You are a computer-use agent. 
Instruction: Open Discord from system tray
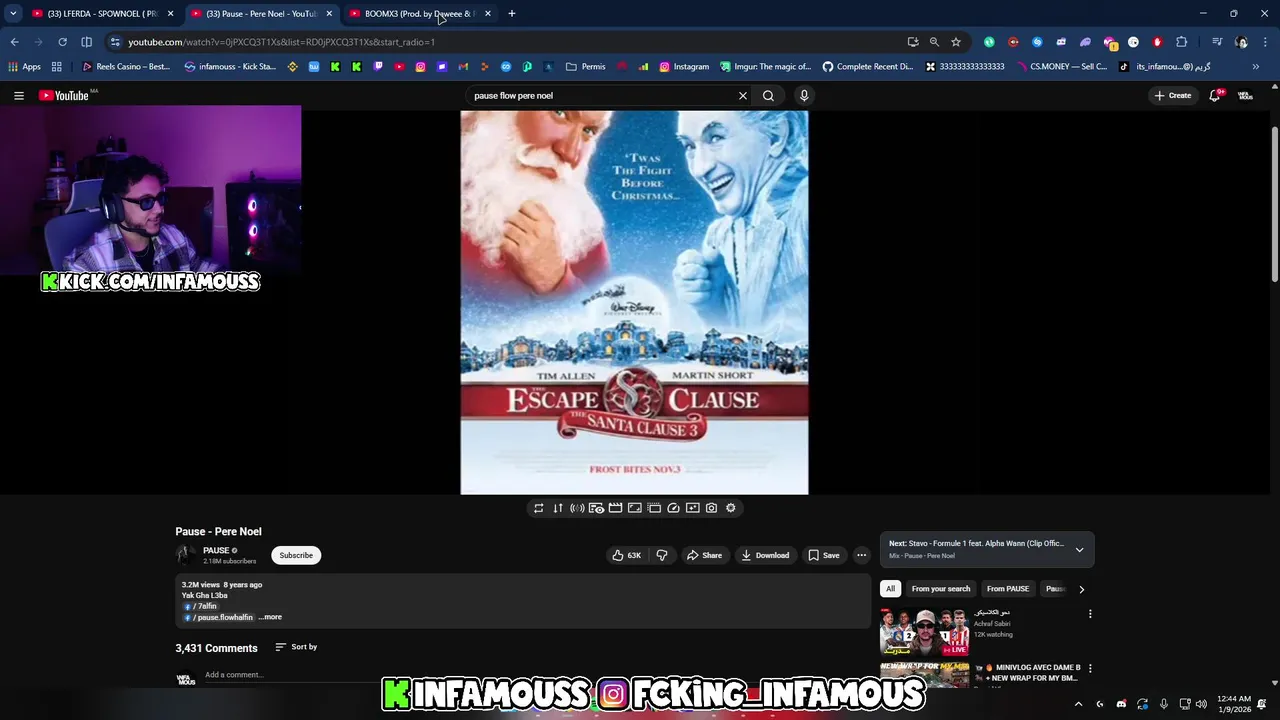(1121, 704)
